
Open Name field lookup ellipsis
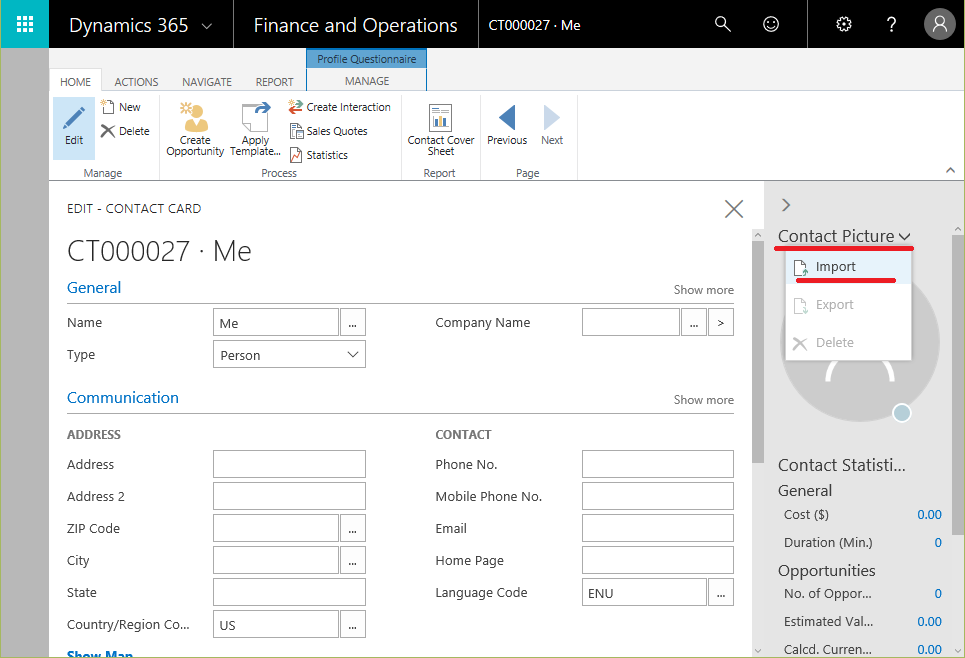353,323
